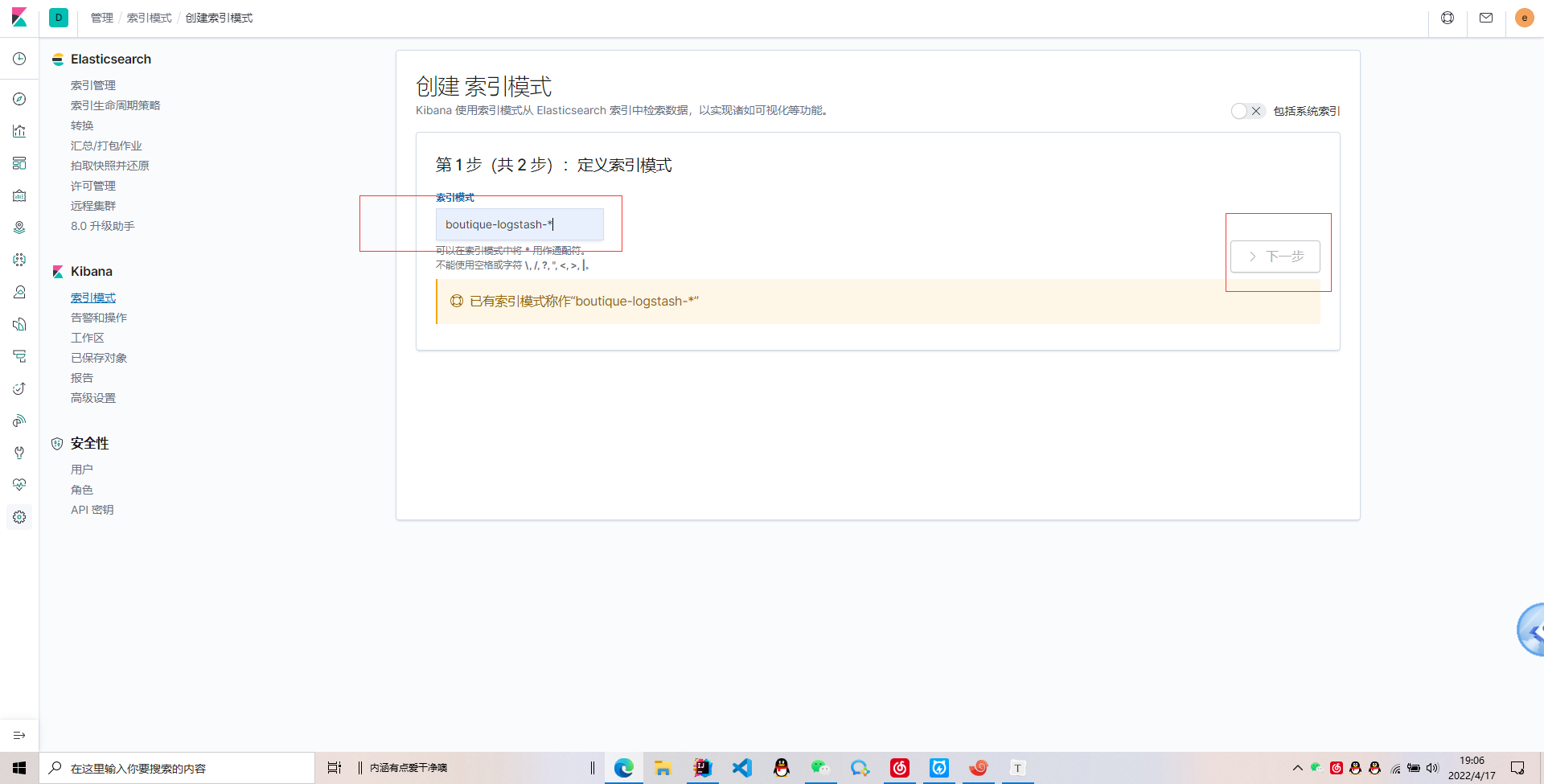Viewport: 1544px width, 784px height.
Task: Click the 索引模式 input field
Action: (519, 224)
